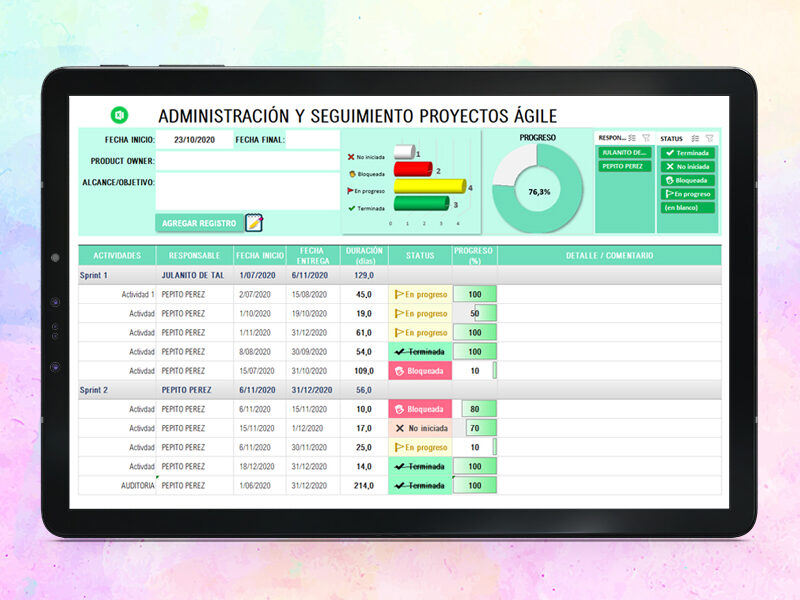Select the duration cell 129,0
This screenshot has width=800, height=600.
364,276
